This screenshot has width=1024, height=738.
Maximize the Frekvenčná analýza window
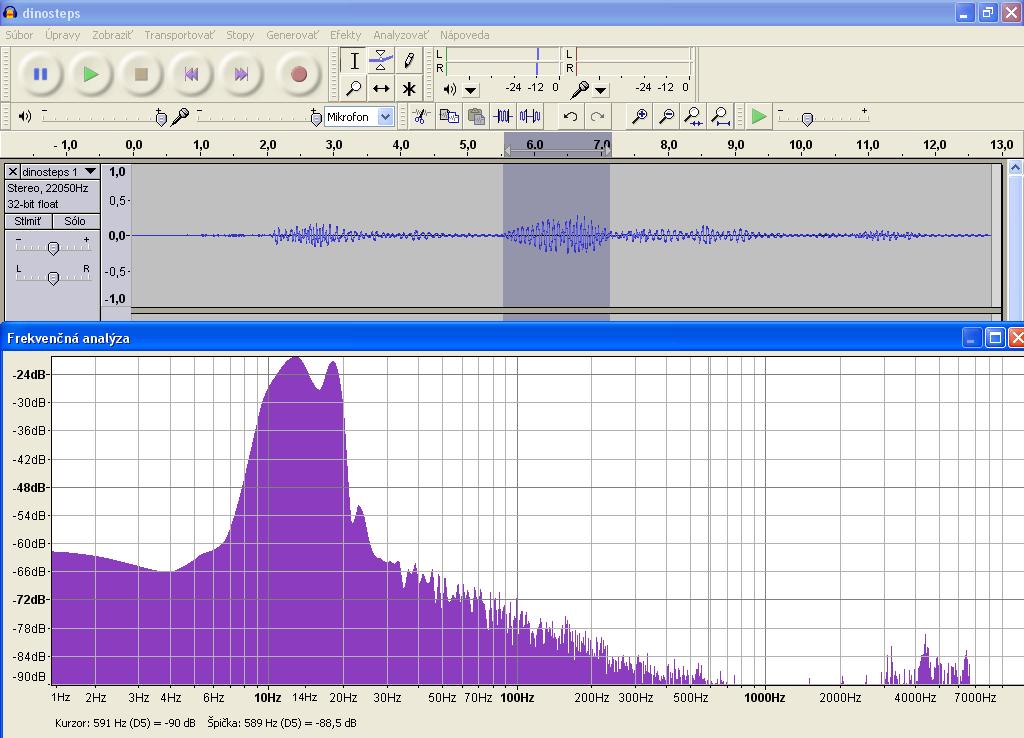[995, 338]
